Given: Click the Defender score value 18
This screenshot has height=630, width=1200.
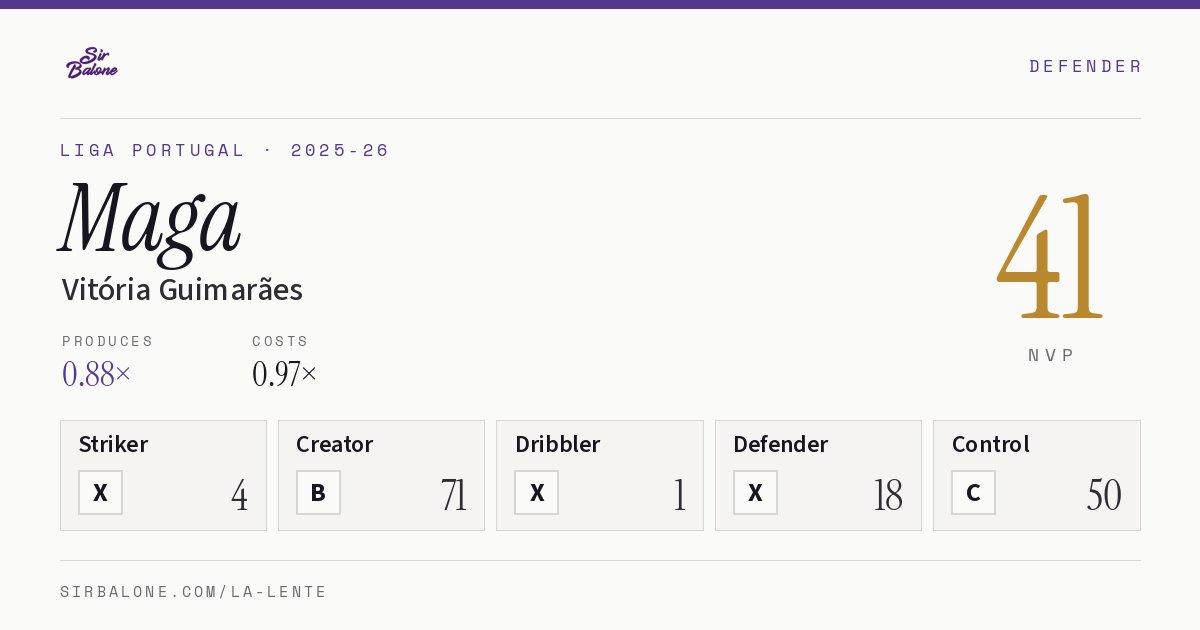Looking at the screenshot, I should pos(888,495).
